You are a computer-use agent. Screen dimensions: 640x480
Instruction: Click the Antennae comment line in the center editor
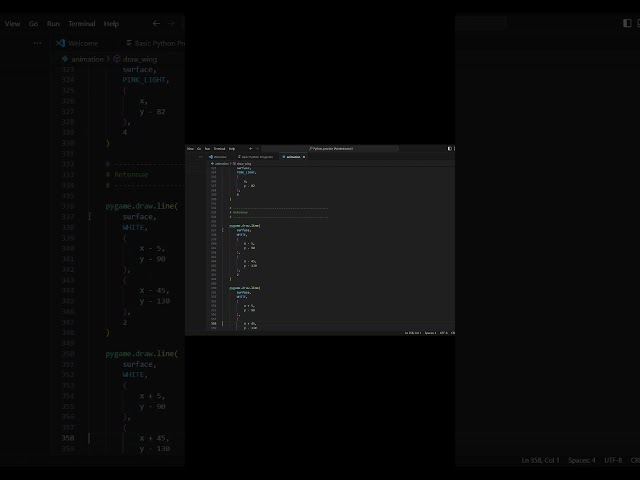(x=239, y=212)
